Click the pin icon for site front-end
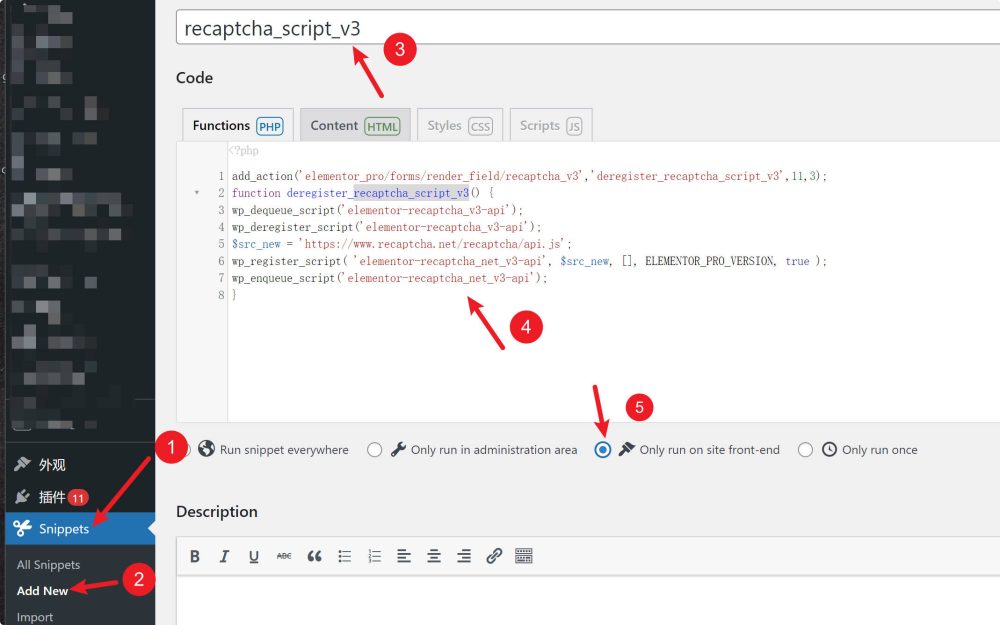Screen dimensions: 1000x625 pos(626,449)
